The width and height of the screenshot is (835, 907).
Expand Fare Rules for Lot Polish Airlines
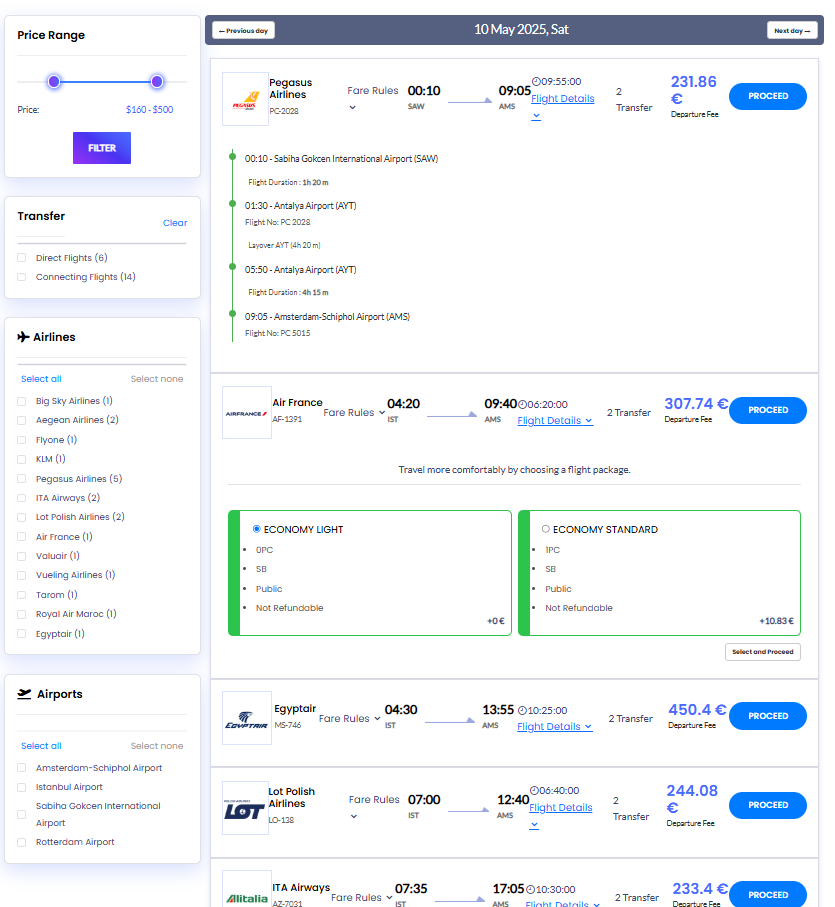point(374,807)
